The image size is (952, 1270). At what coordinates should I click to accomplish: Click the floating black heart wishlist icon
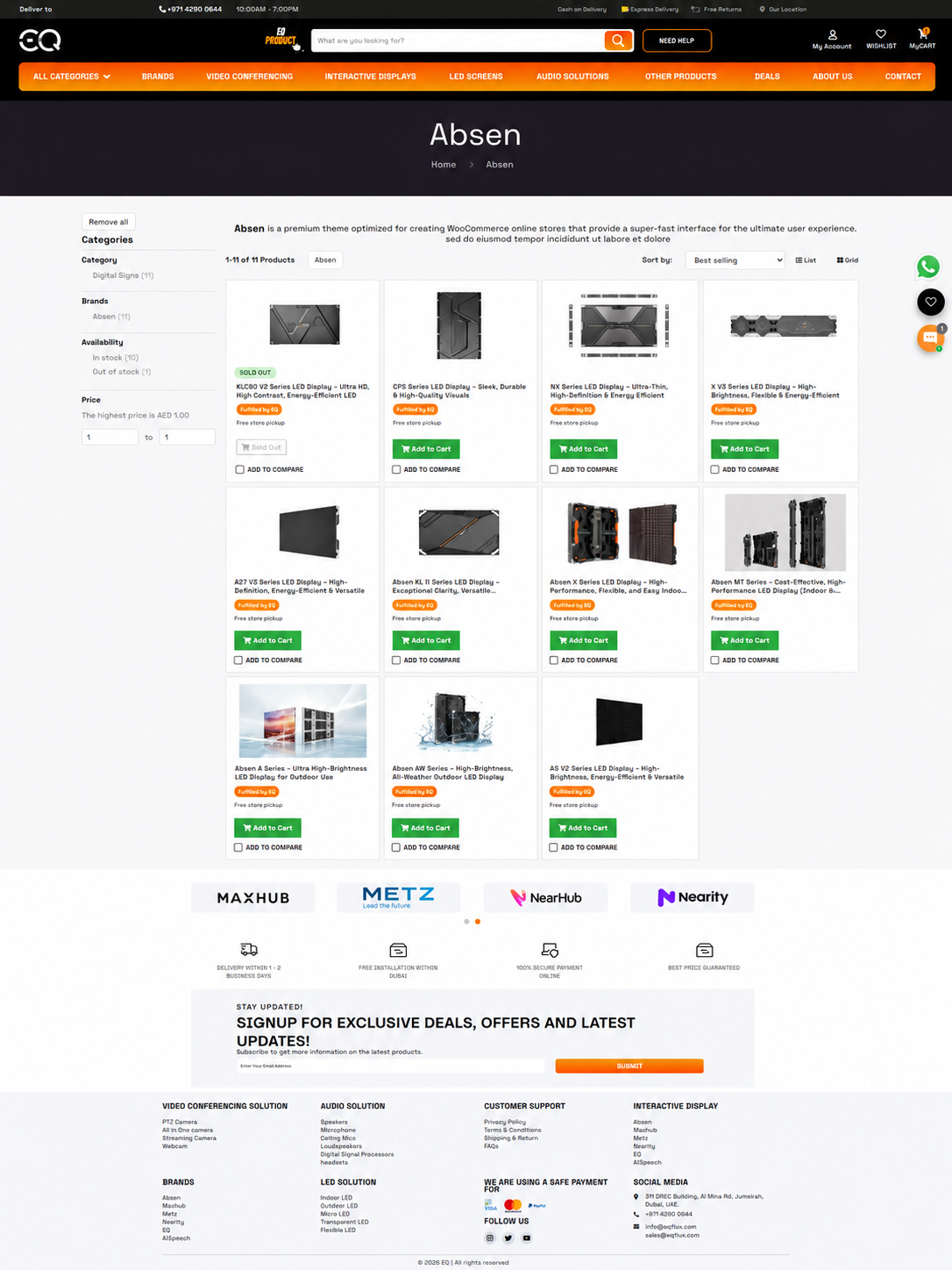pyautogui.click(x=930, y=302)
